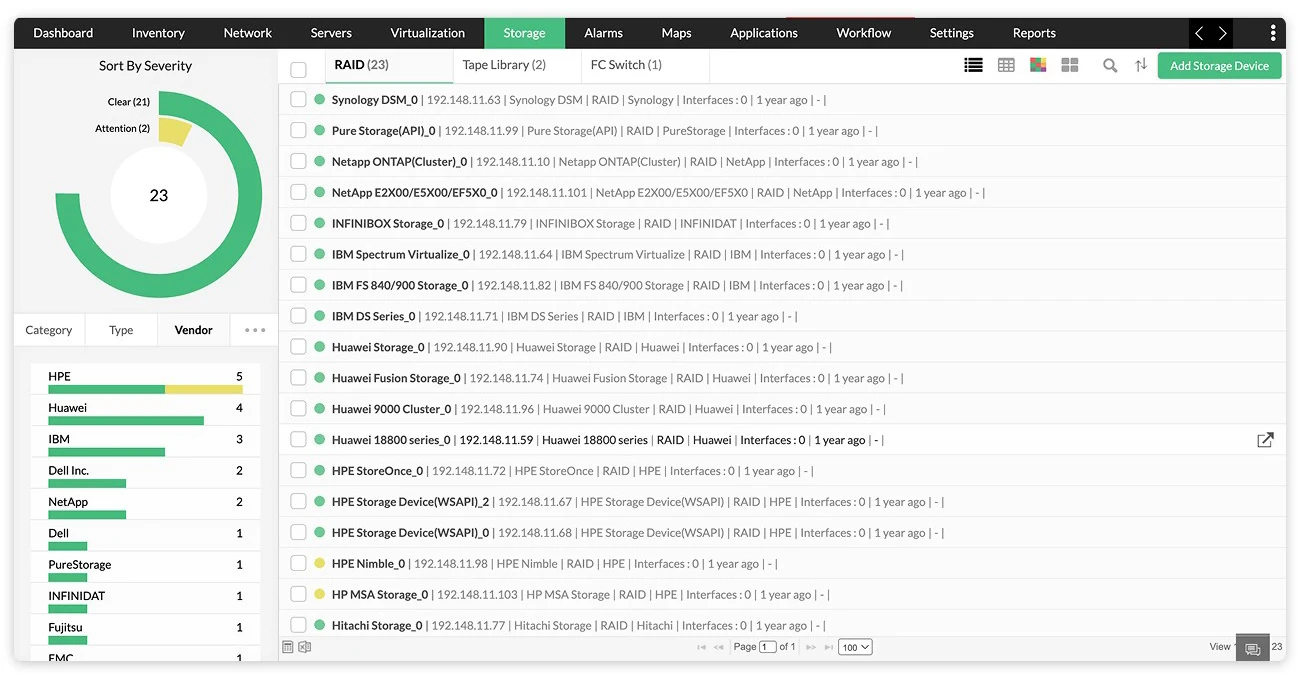
Task: Check the Synology DSM_0 row checkbox
Action: [x=298, y=100]
